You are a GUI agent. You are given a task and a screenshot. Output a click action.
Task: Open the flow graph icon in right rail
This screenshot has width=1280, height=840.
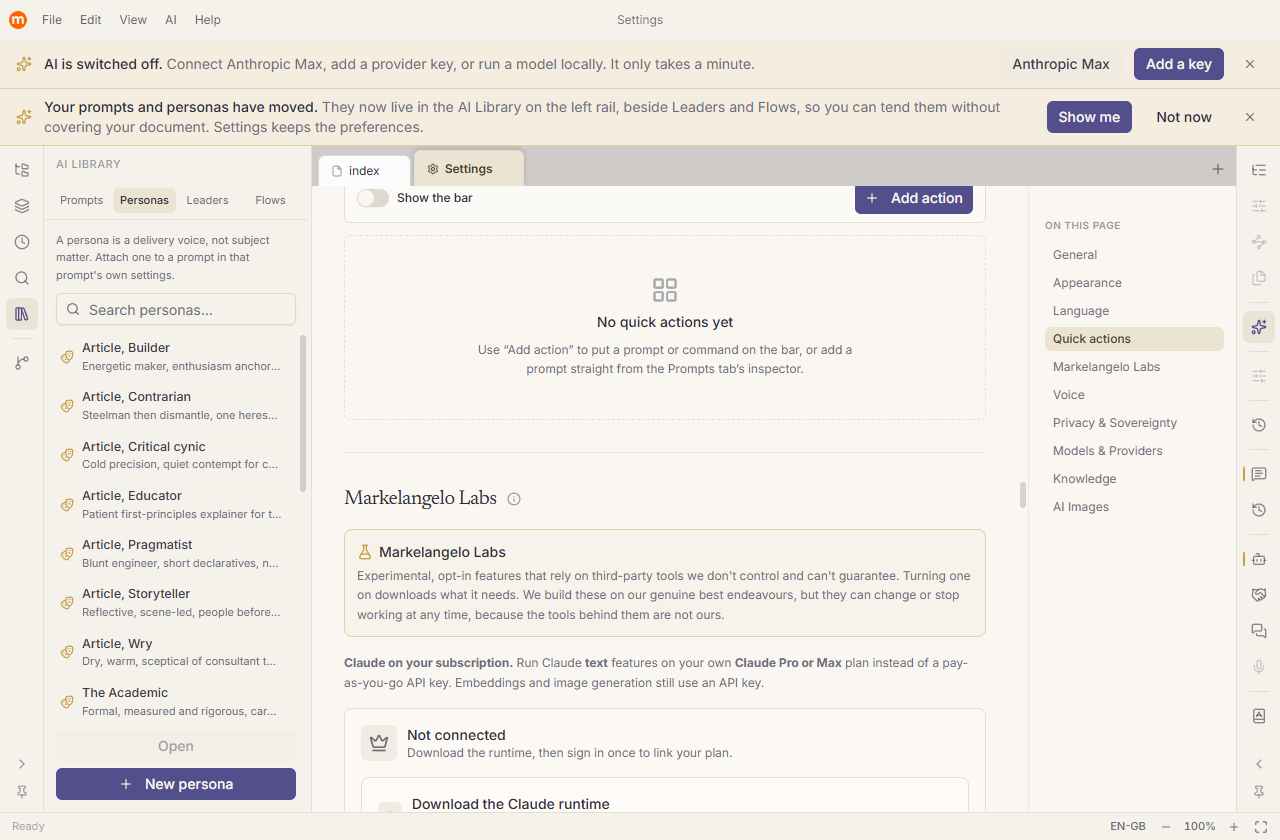click(x=1259, y=242)
